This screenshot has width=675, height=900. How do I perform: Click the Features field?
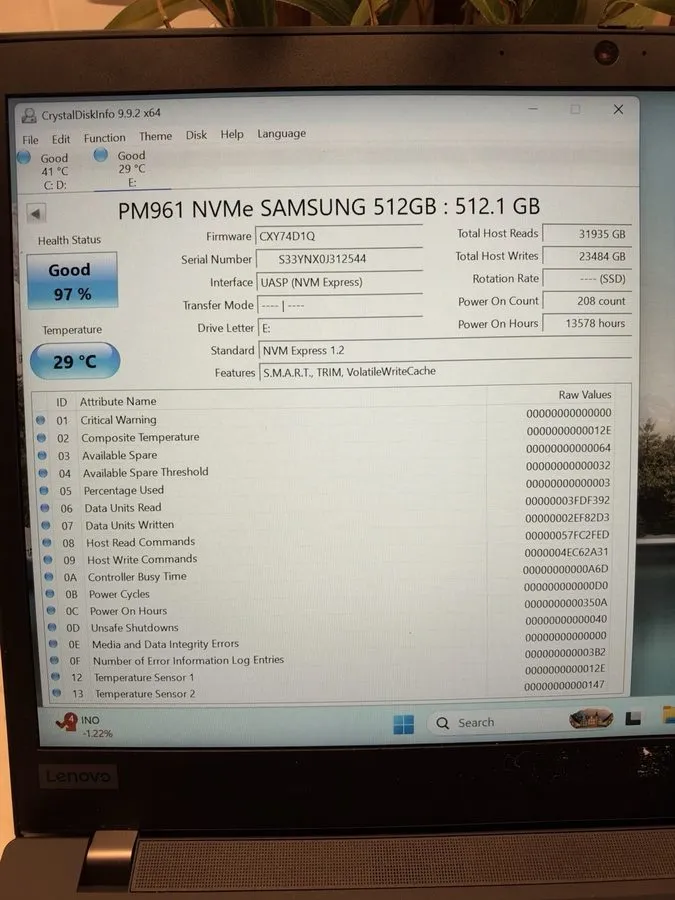click(x=445, y=372)
